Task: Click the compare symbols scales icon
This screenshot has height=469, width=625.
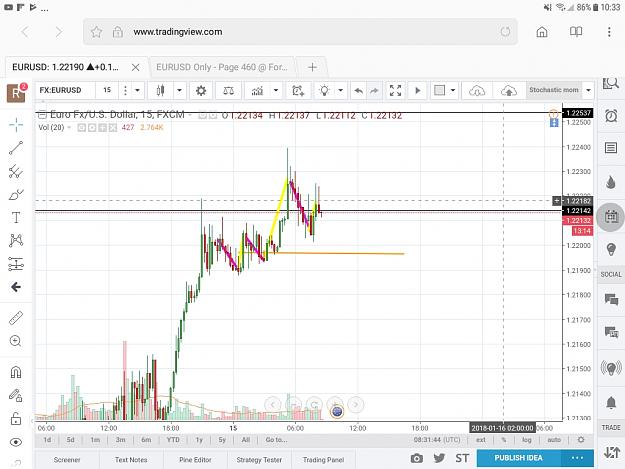Action: 228,90
